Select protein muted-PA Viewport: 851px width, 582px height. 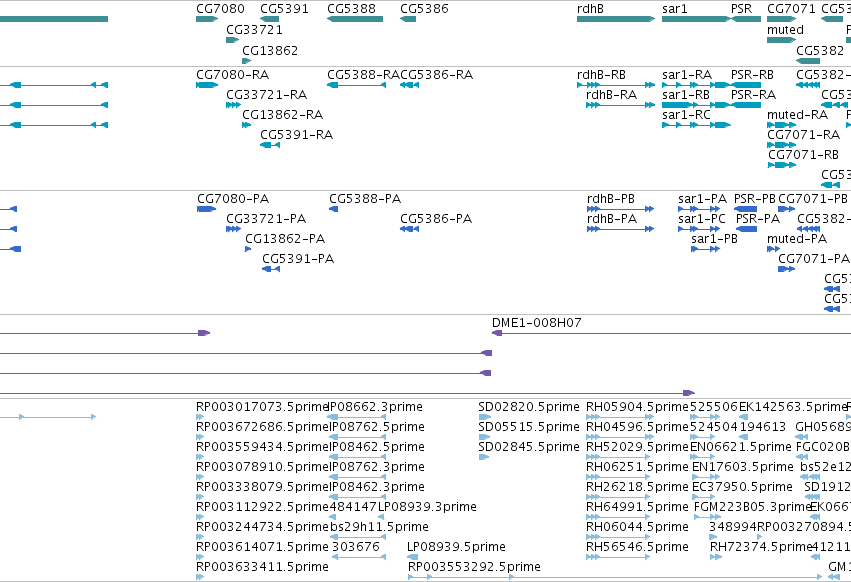point(797,239)
